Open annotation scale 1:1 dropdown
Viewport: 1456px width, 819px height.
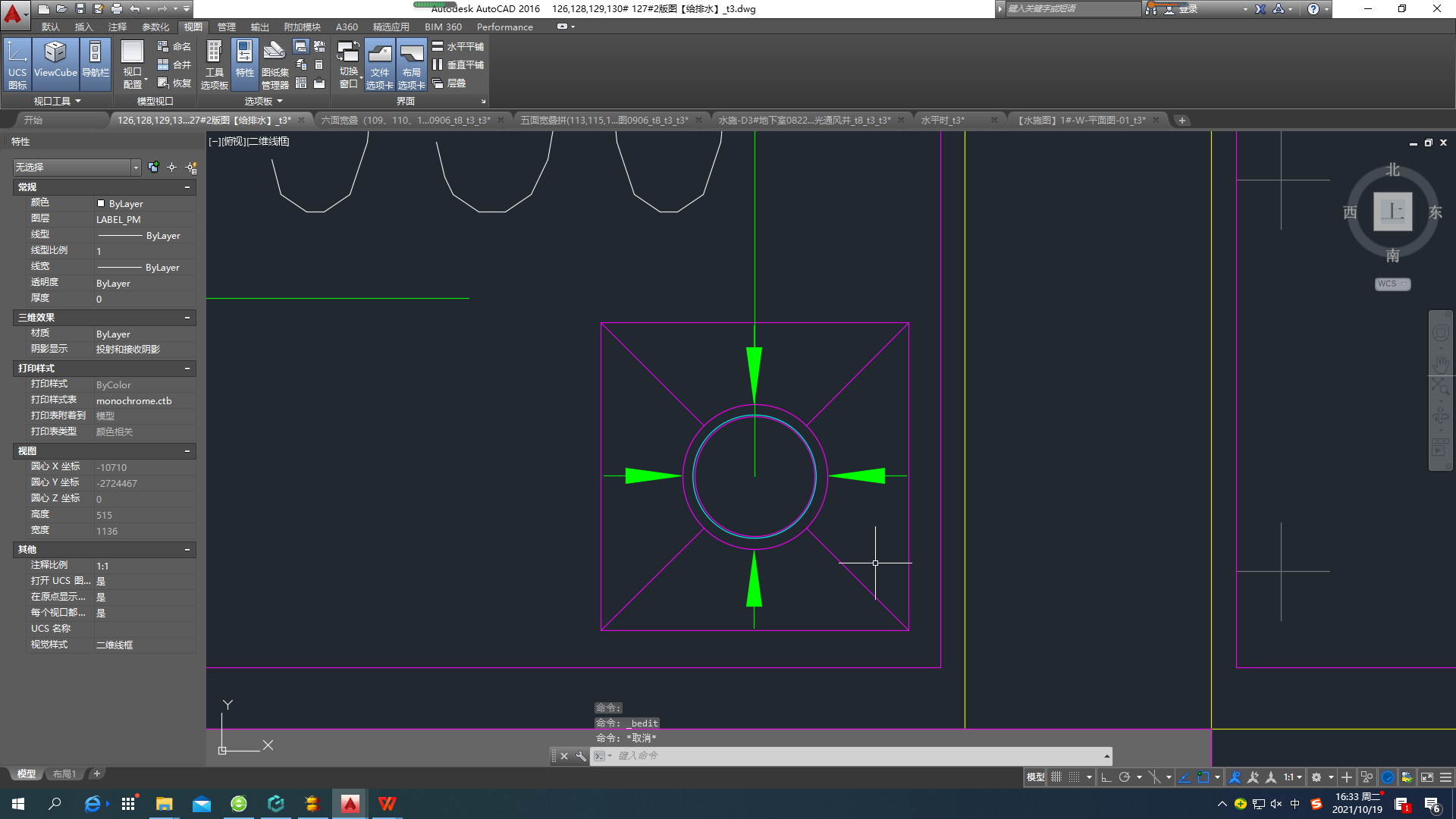point(1293,777)
